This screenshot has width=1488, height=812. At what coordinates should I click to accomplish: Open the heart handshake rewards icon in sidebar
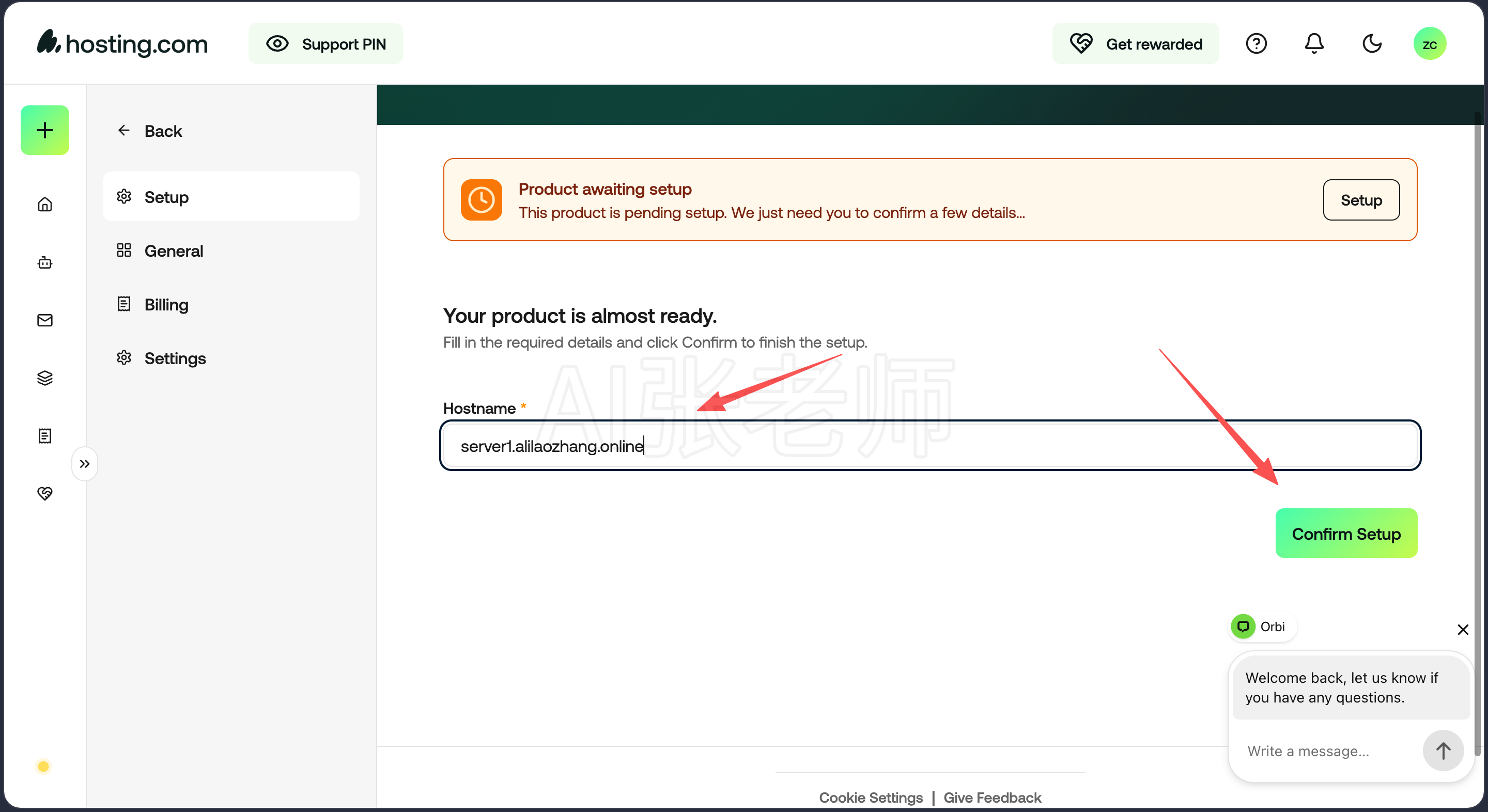point(45,493)
